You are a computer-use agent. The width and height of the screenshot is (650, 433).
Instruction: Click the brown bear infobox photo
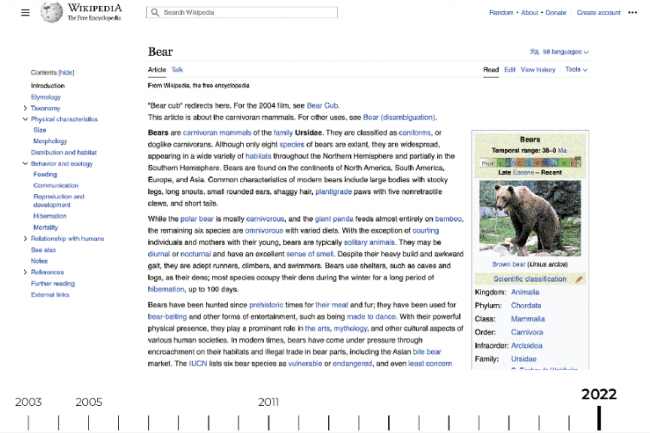[x=530, y=218]
